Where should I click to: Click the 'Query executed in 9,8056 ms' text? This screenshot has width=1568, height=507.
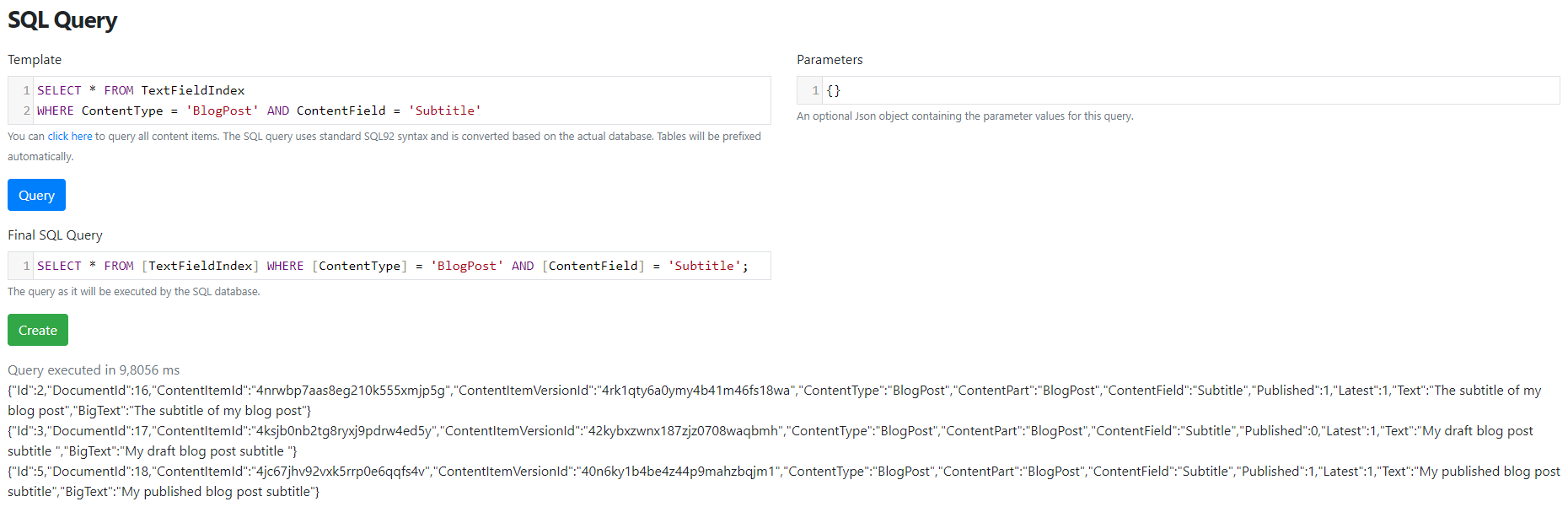94,369
